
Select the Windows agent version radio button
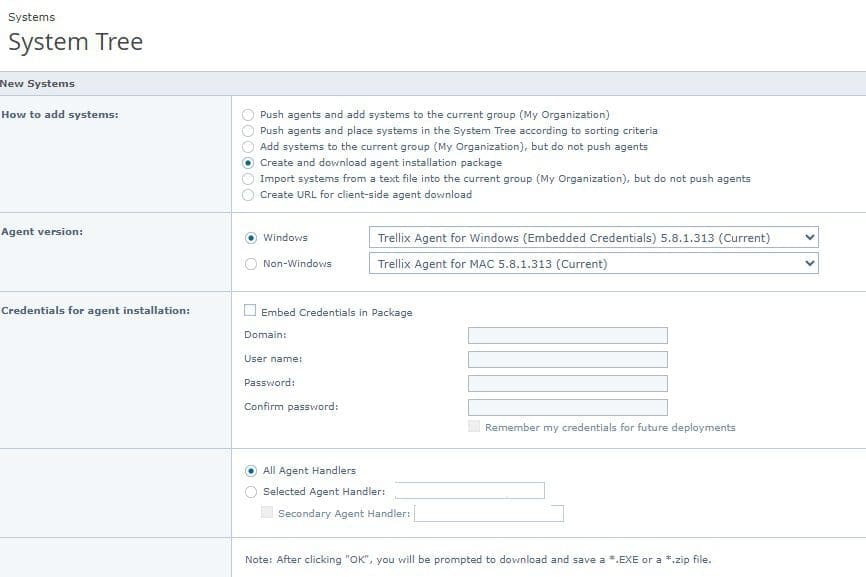click(251, 238)
